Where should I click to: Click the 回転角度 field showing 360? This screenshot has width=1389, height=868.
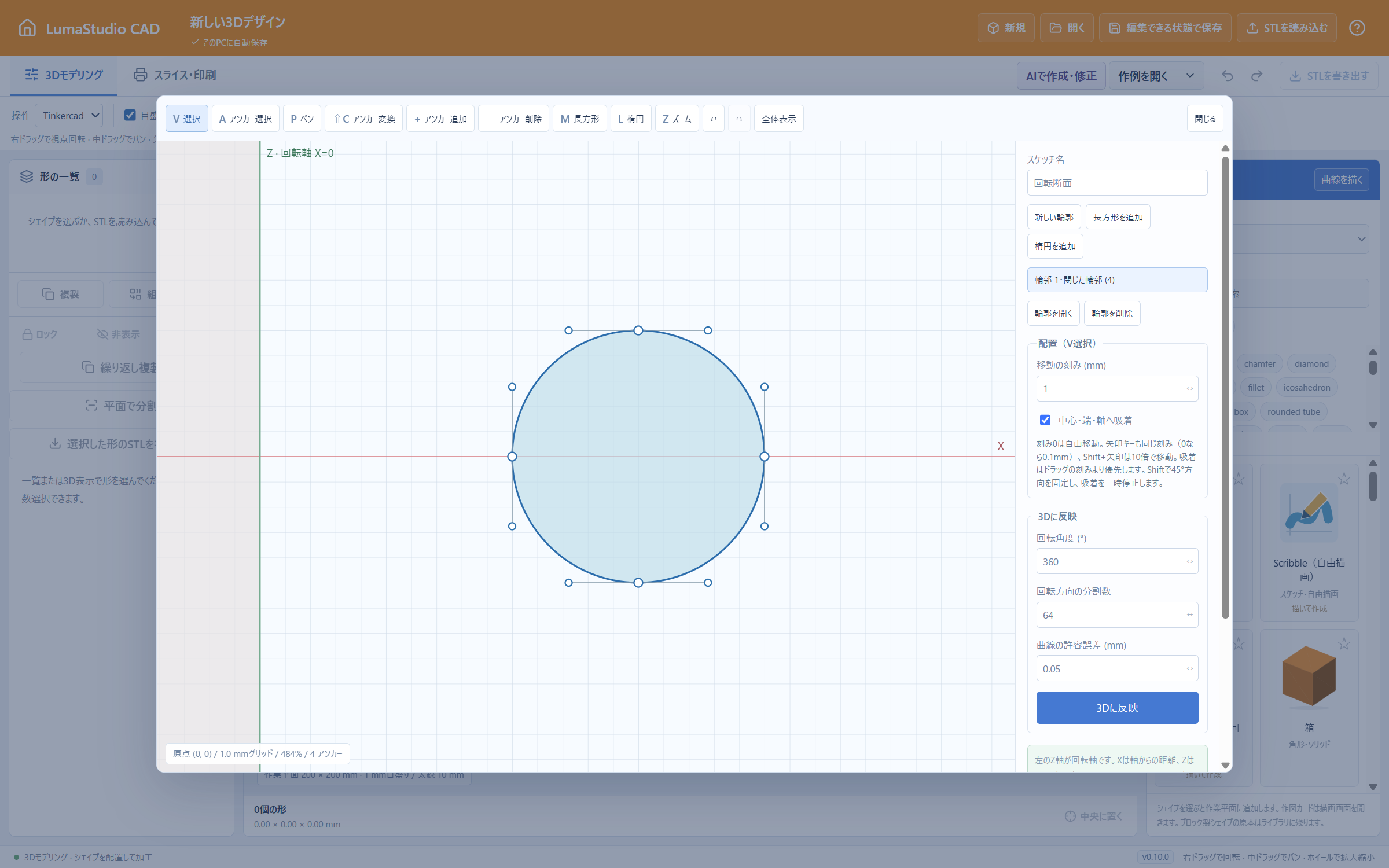point(1117,561)
